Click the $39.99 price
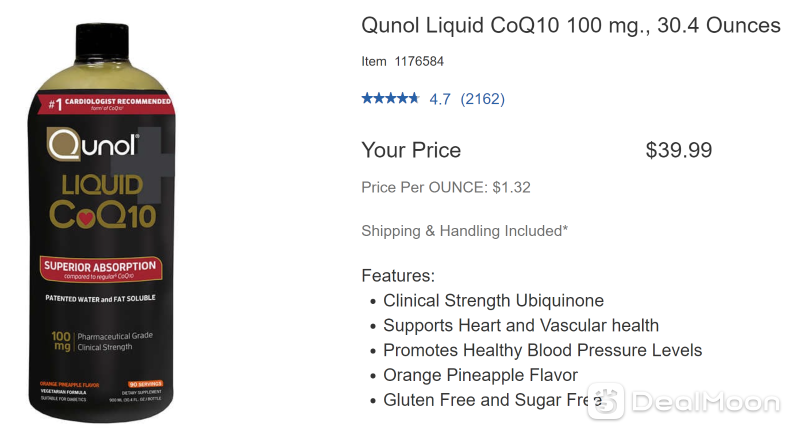Viewport: 800px width, 434px height. (x=679, y=150)
